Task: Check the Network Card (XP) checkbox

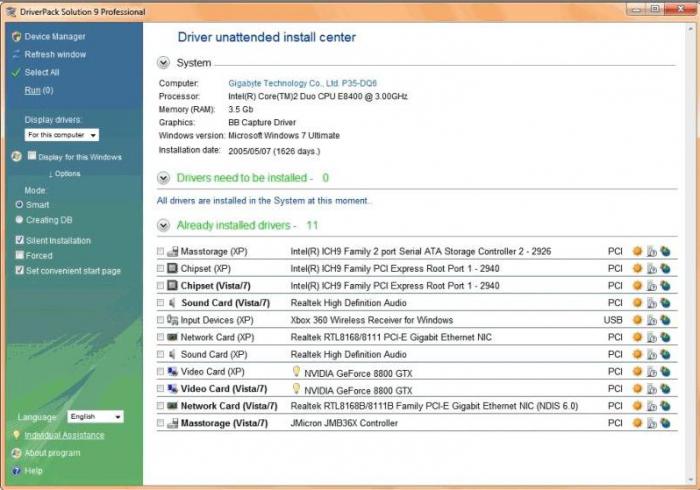Action: pos(160,337)
